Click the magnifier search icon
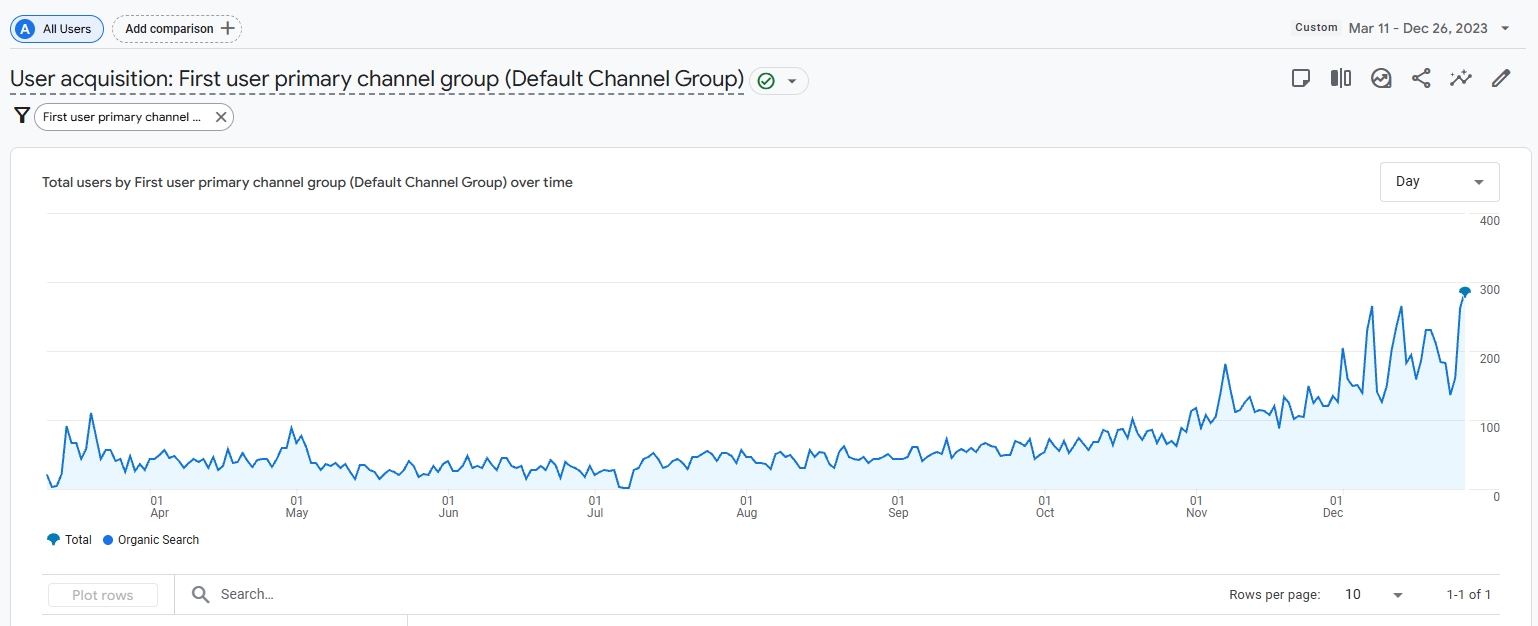Image resolution: width=1538 pixels, height=626 pixels. (x=201, y=594)
